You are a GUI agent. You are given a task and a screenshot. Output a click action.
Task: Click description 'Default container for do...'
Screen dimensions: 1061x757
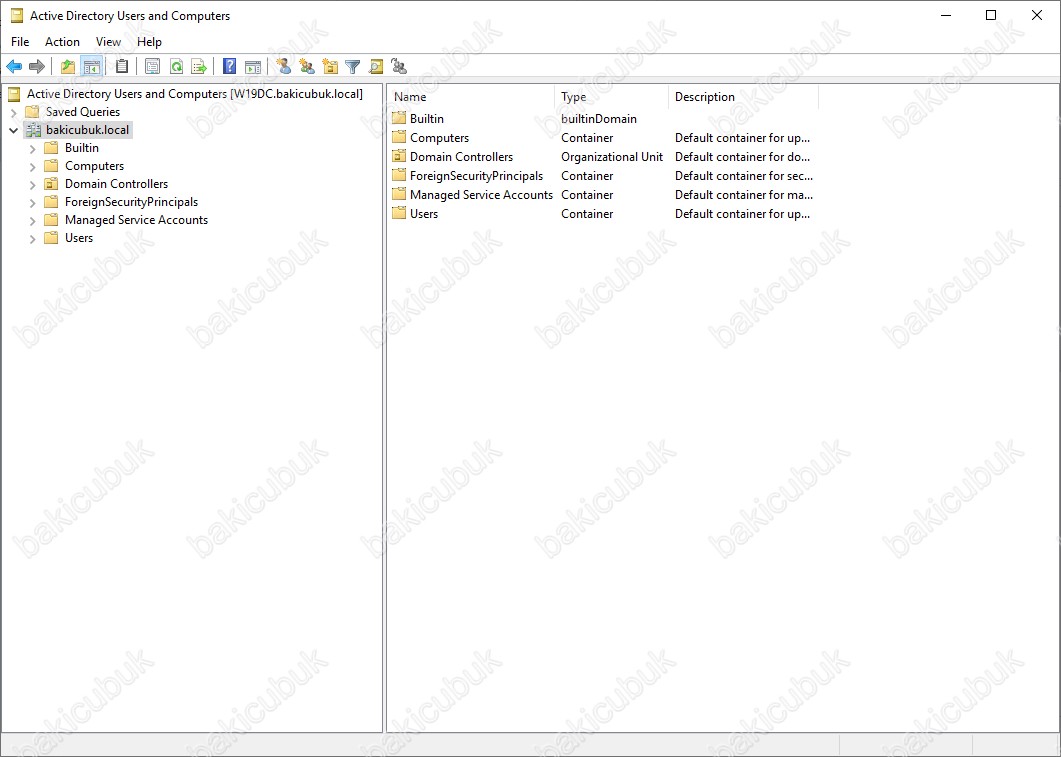tap(742, 156)
